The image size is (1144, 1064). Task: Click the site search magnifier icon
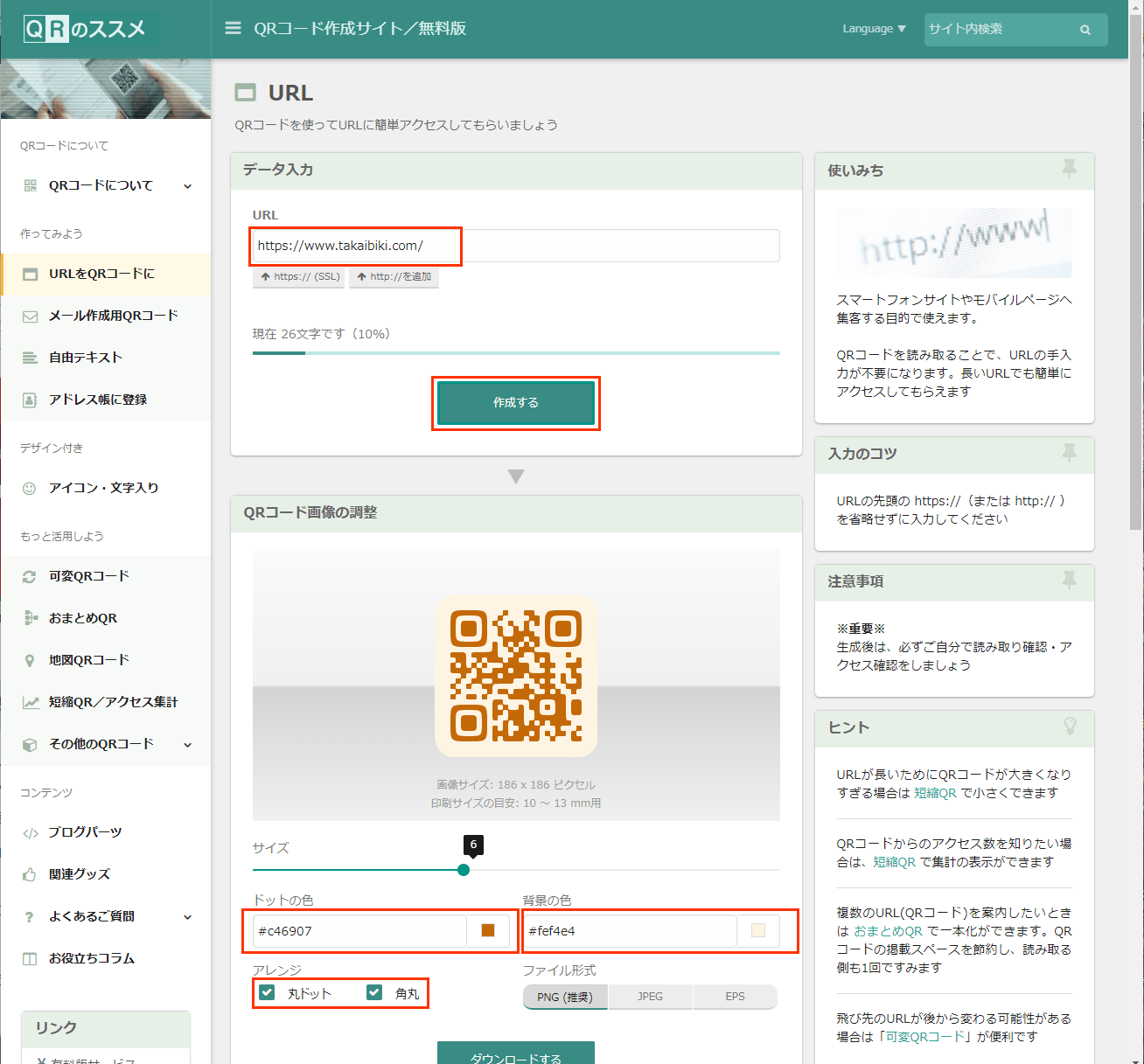(x=1085, y=30)
